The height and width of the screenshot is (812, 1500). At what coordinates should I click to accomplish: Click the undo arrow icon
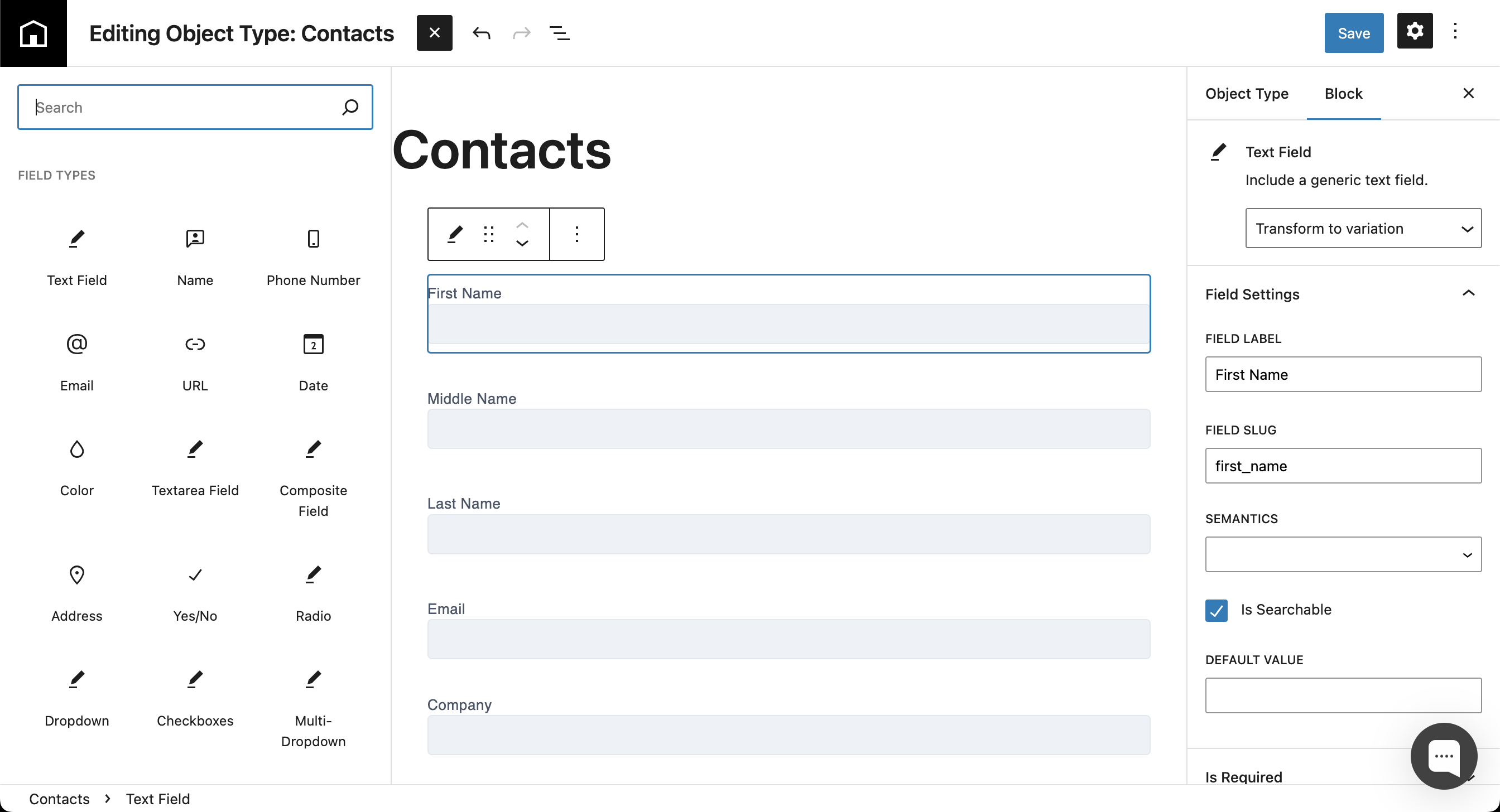[481, 33]
